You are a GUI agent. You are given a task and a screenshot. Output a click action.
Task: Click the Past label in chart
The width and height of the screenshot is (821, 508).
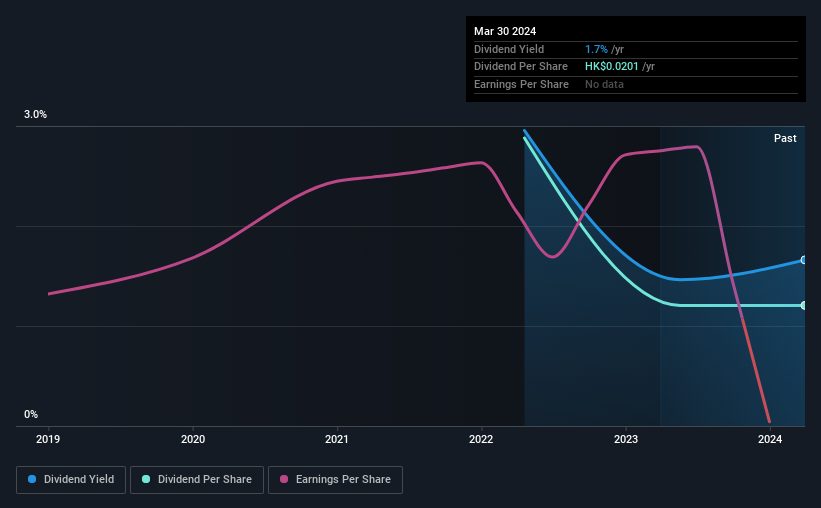tap(785, 138)
